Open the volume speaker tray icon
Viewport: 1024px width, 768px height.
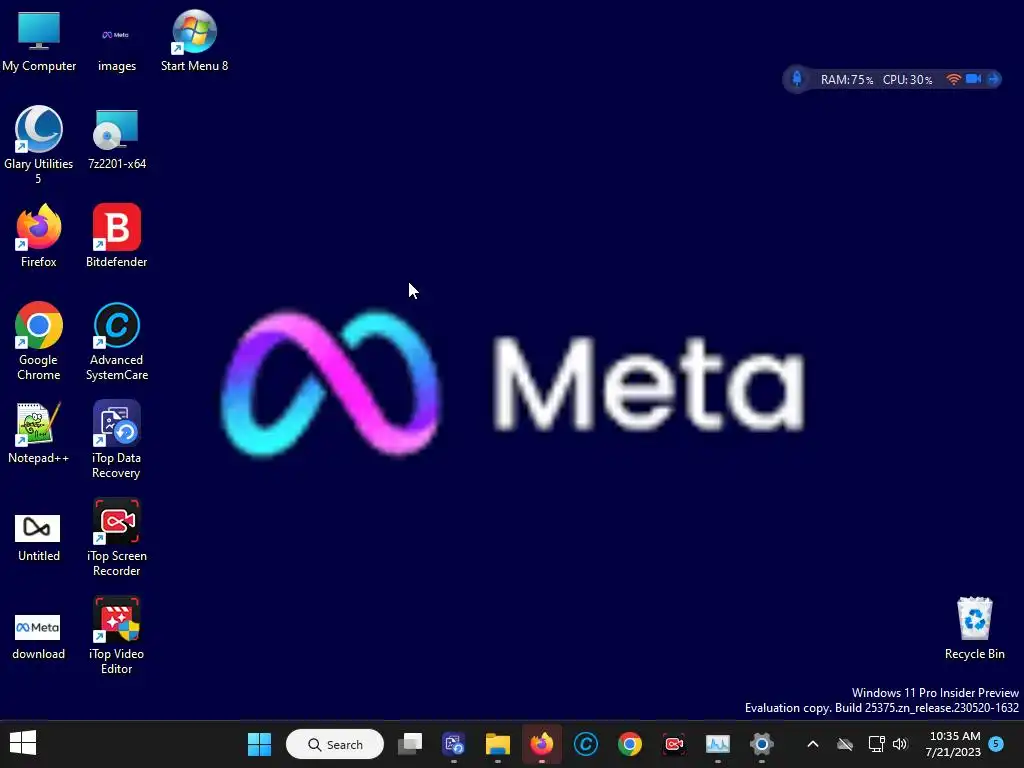900,744
